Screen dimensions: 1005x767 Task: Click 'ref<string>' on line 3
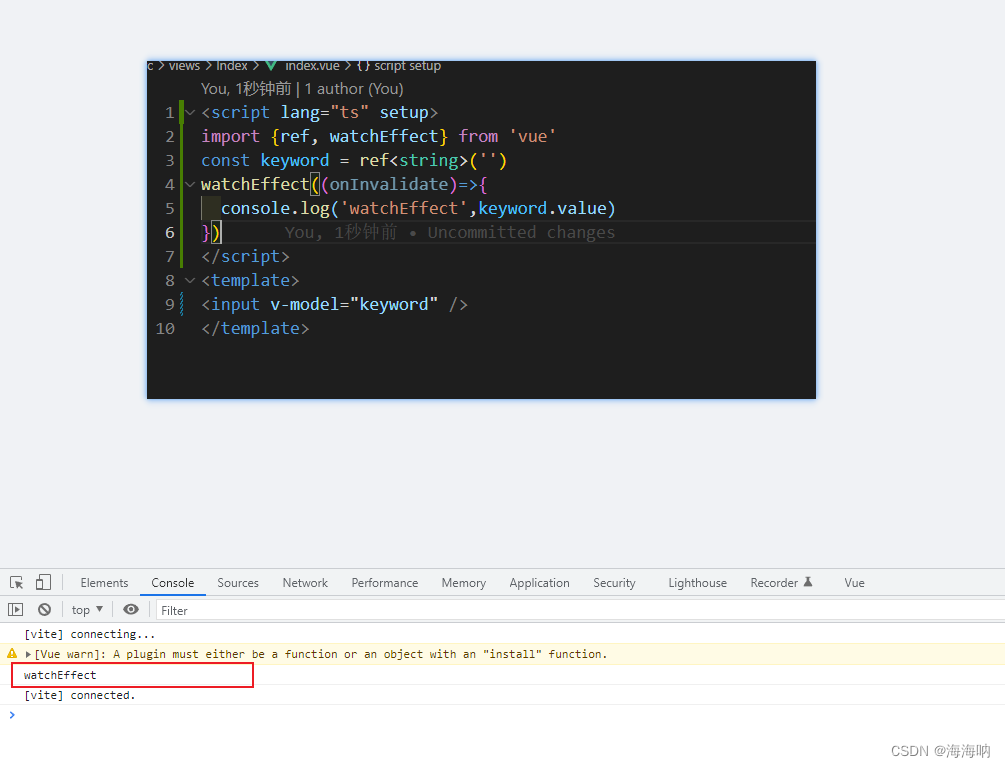pos(413,161)
